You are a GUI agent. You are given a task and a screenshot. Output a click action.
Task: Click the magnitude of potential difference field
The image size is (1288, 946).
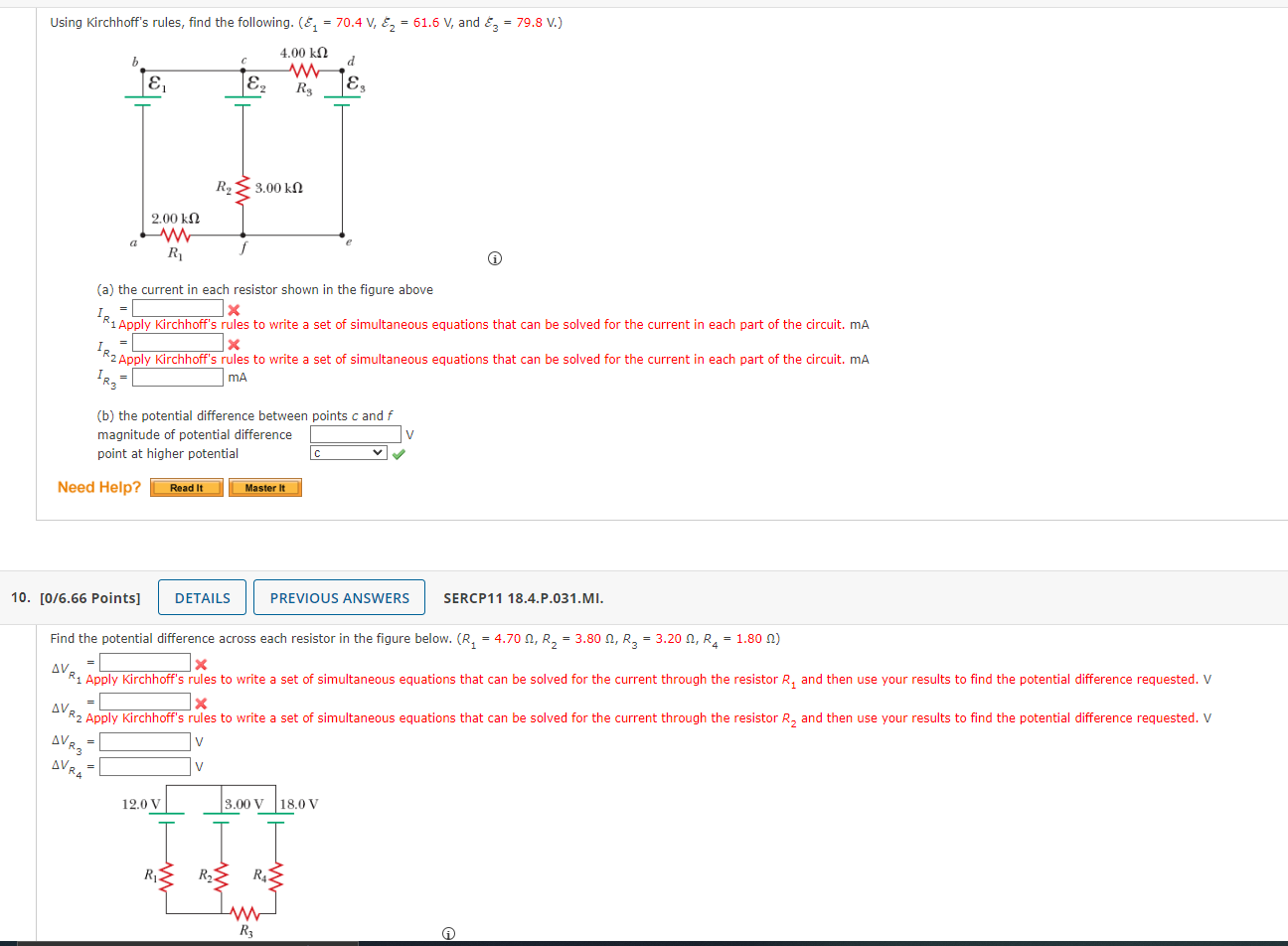click(355, 434)
